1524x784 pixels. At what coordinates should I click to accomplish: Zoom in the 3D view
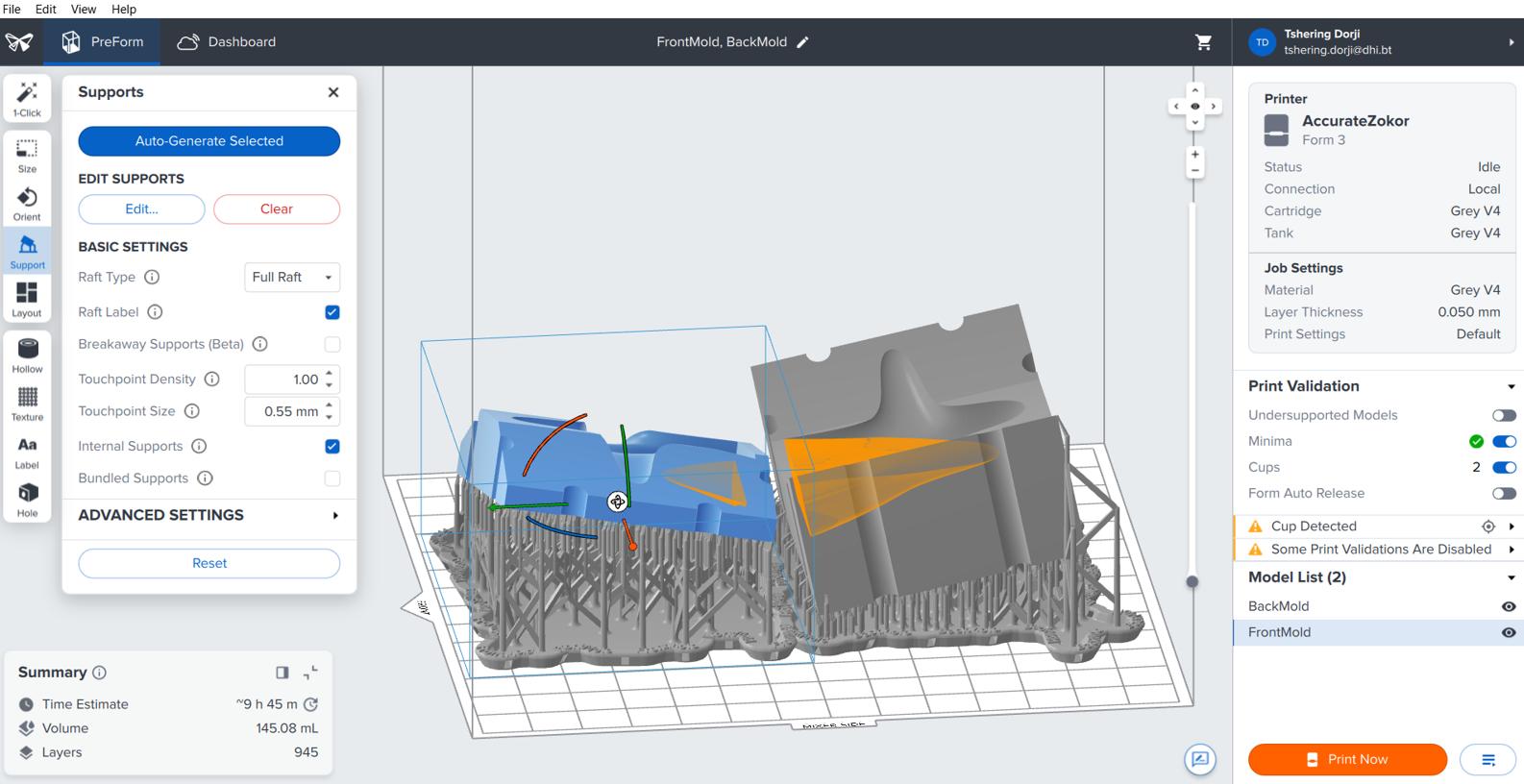pos(1195,154)
